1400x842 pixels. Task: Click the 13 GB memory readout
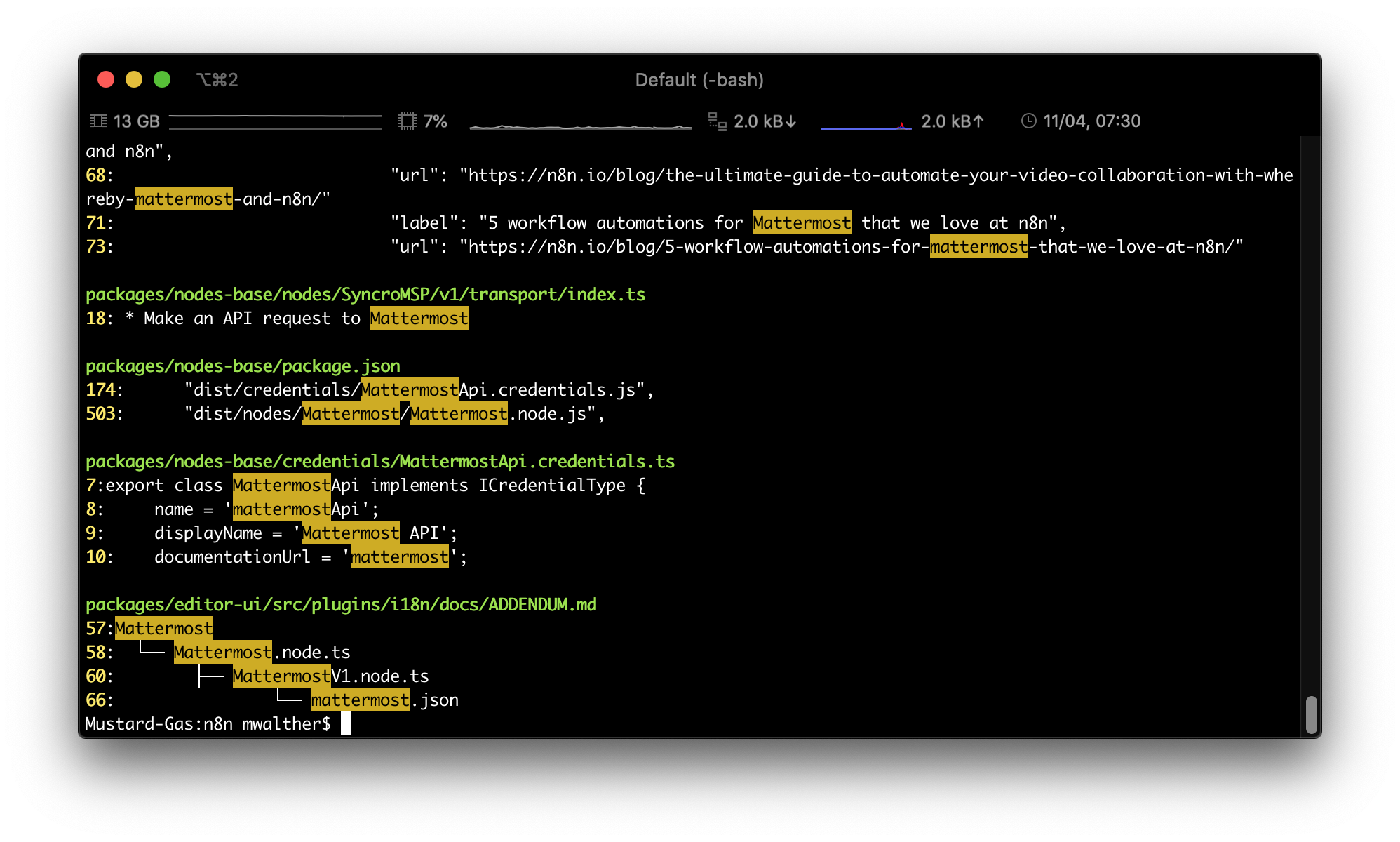[137, 121]
